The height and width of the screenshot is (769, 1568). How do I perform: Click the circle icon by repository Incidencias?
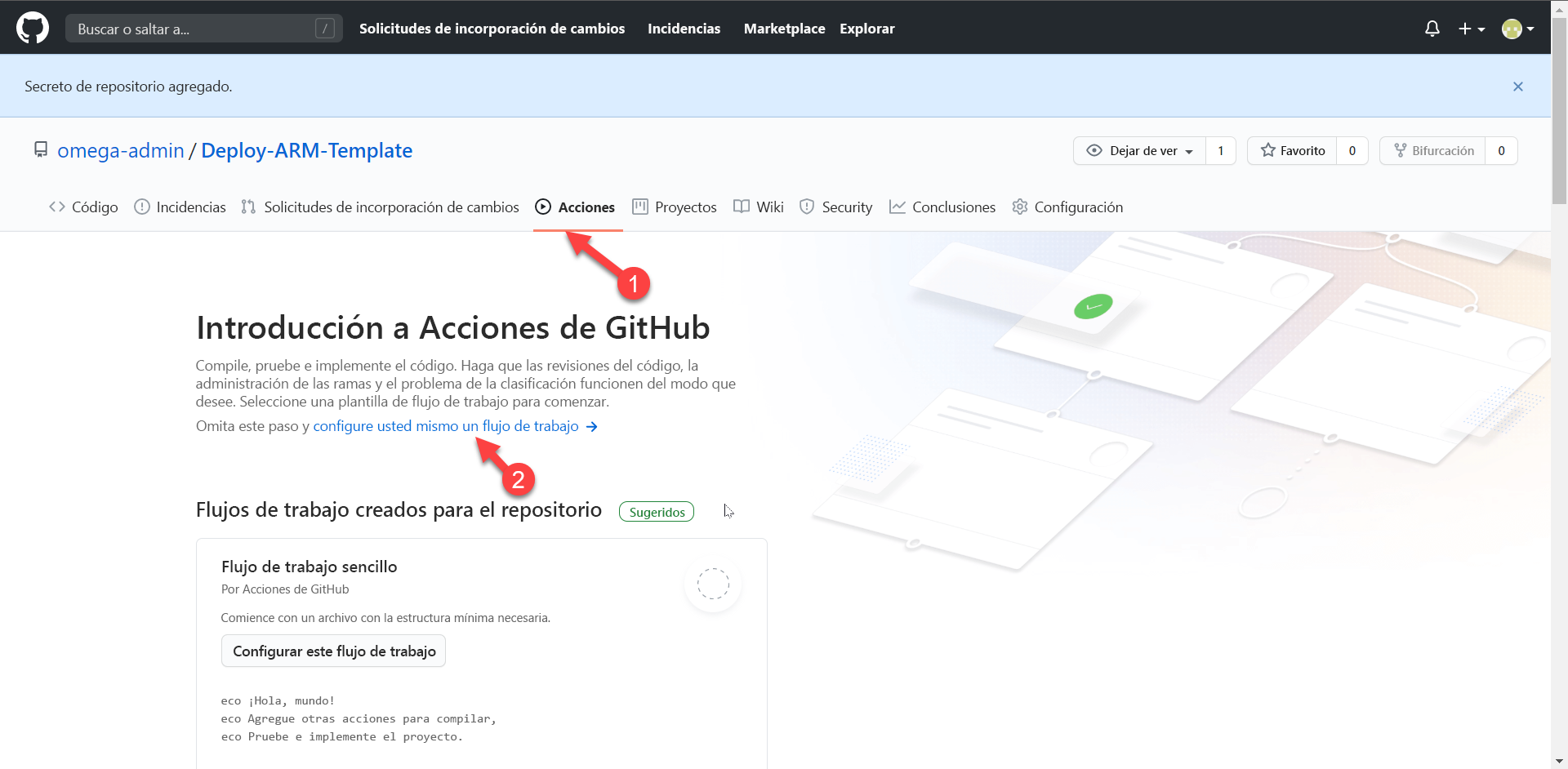[x=142, y=207]
